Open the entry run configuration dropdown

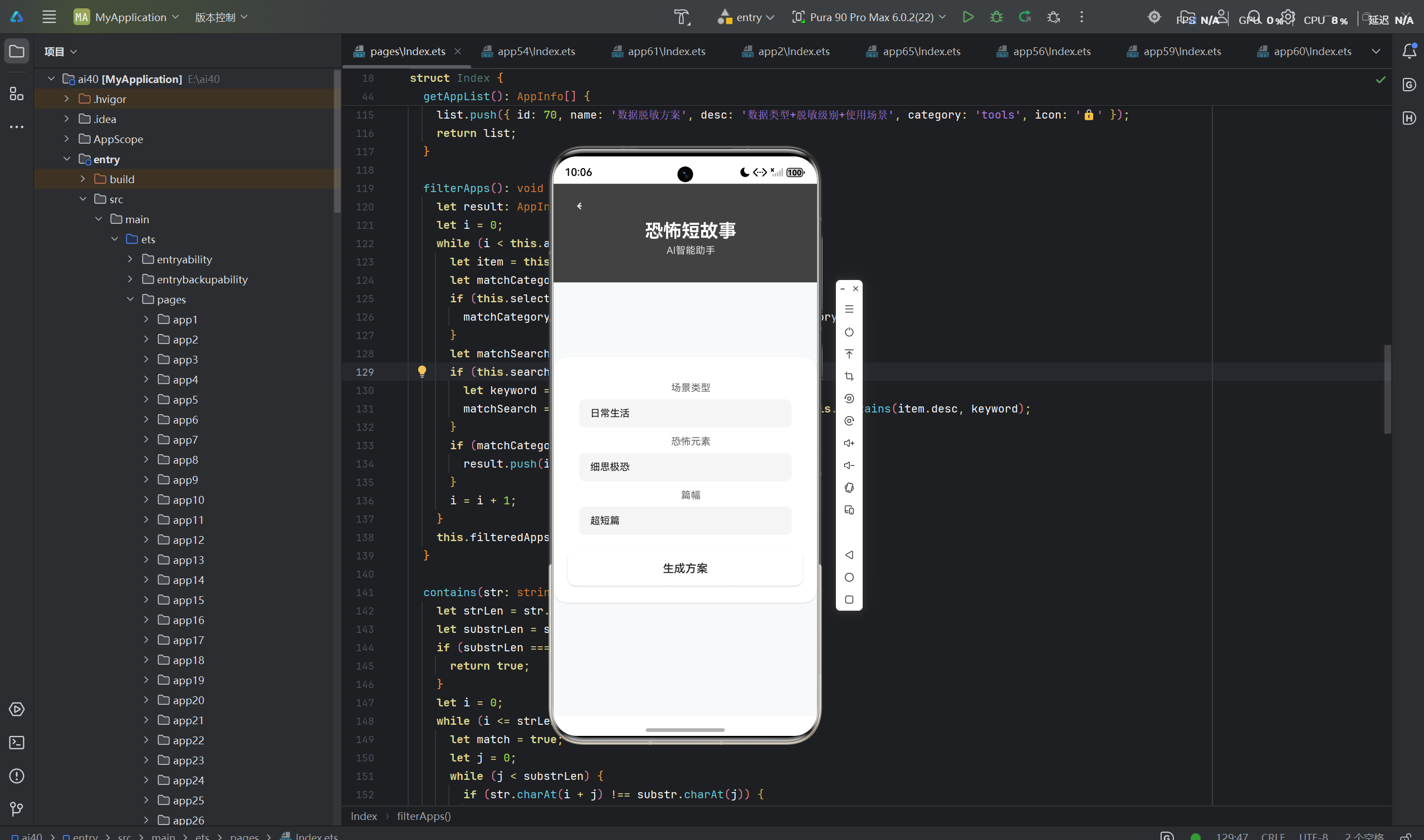point(746,17)
